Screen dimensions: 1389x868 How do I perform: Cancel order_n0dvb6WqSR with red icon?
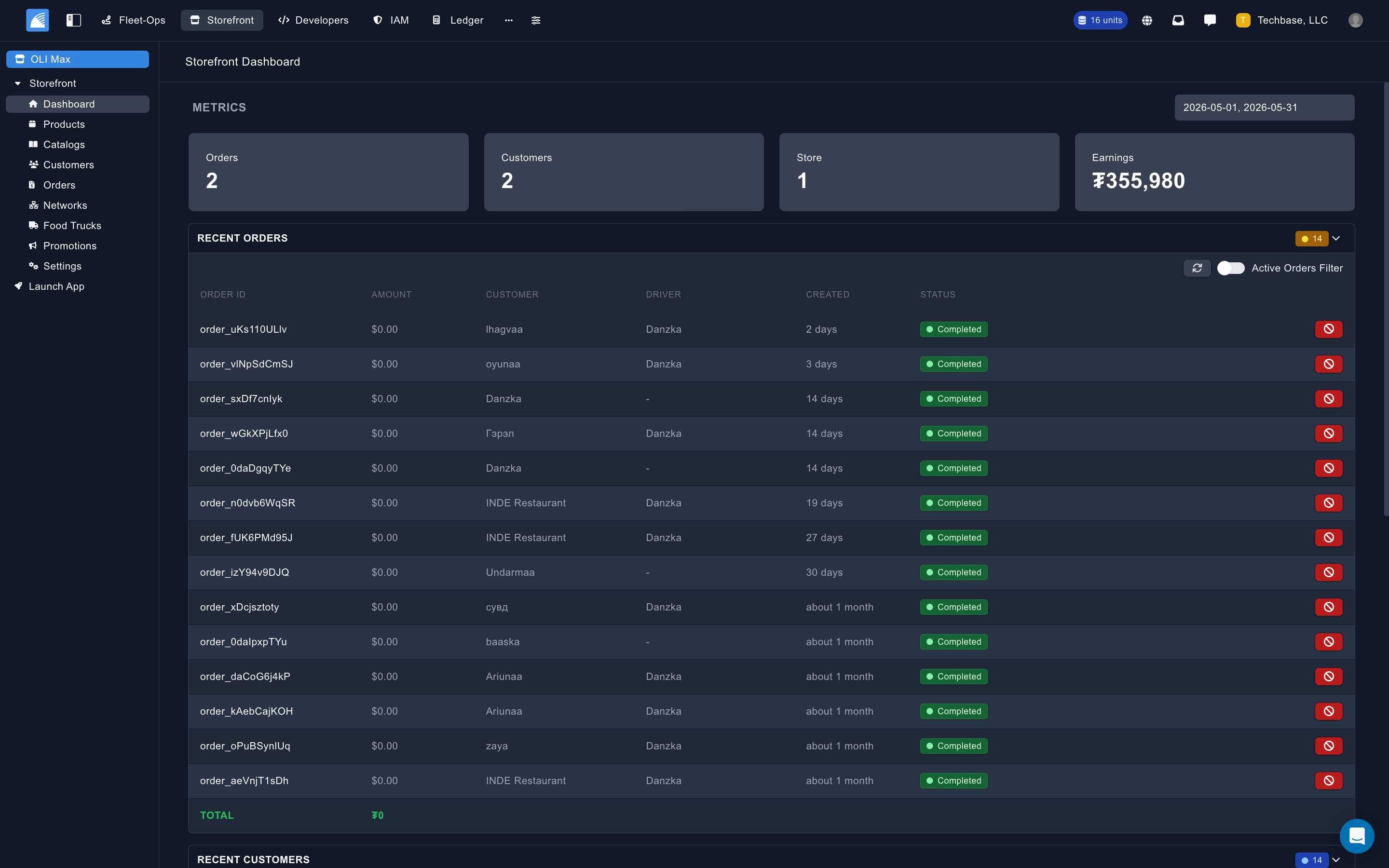click(x=1328, y=503)
